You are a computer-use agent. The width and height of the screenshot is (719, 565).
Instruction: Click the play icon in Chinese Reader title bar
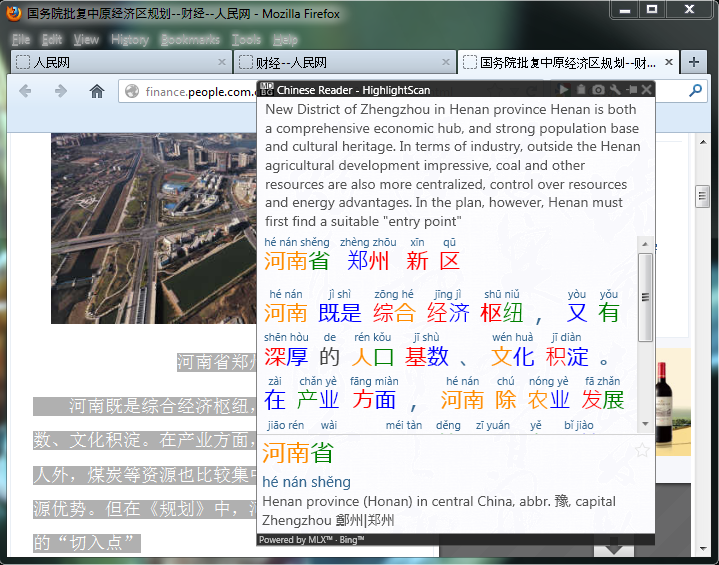click(x=564, y=89)
